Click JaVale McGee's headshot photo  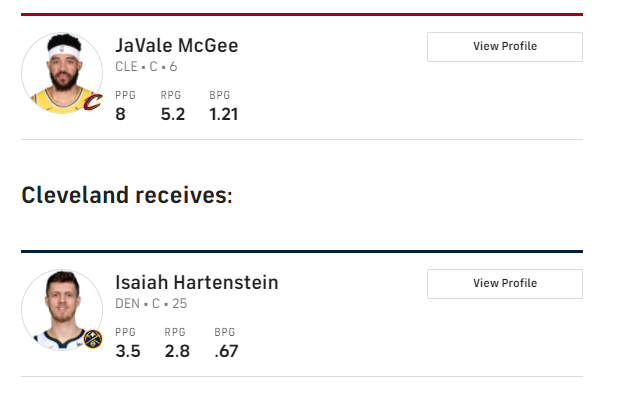[62, 73]
